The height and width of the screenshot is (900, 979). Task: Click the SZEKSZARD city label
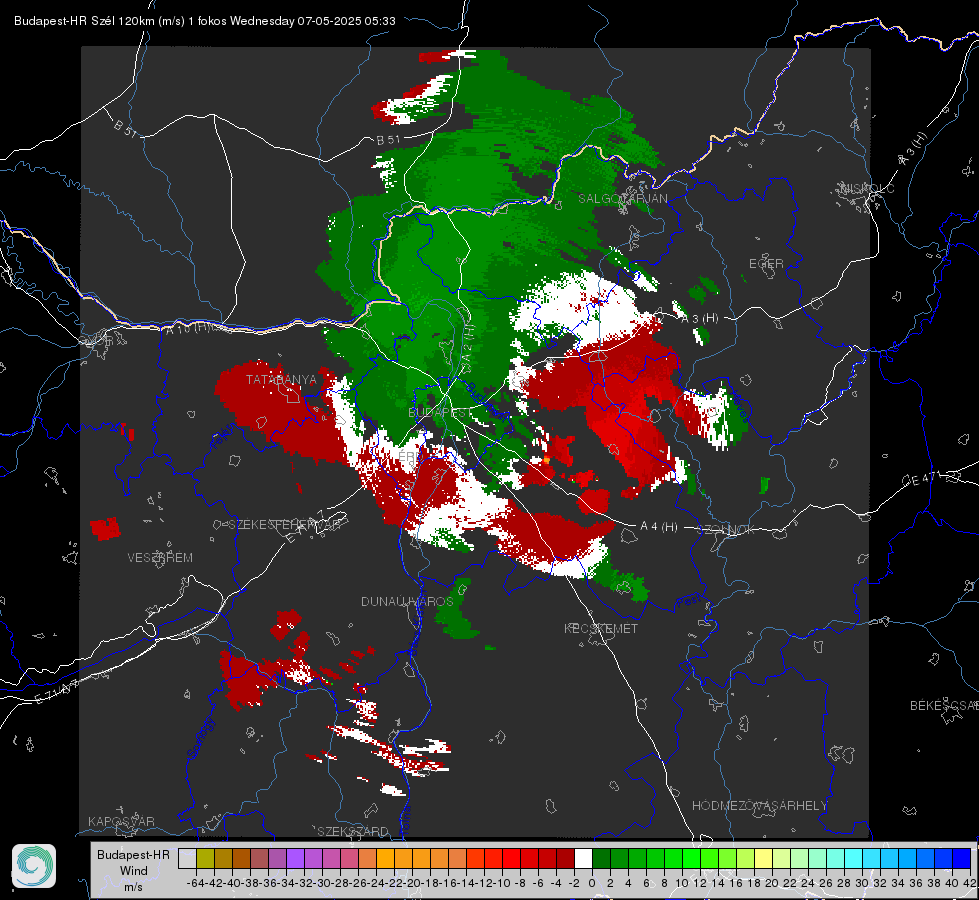click(x=353, y=831)
